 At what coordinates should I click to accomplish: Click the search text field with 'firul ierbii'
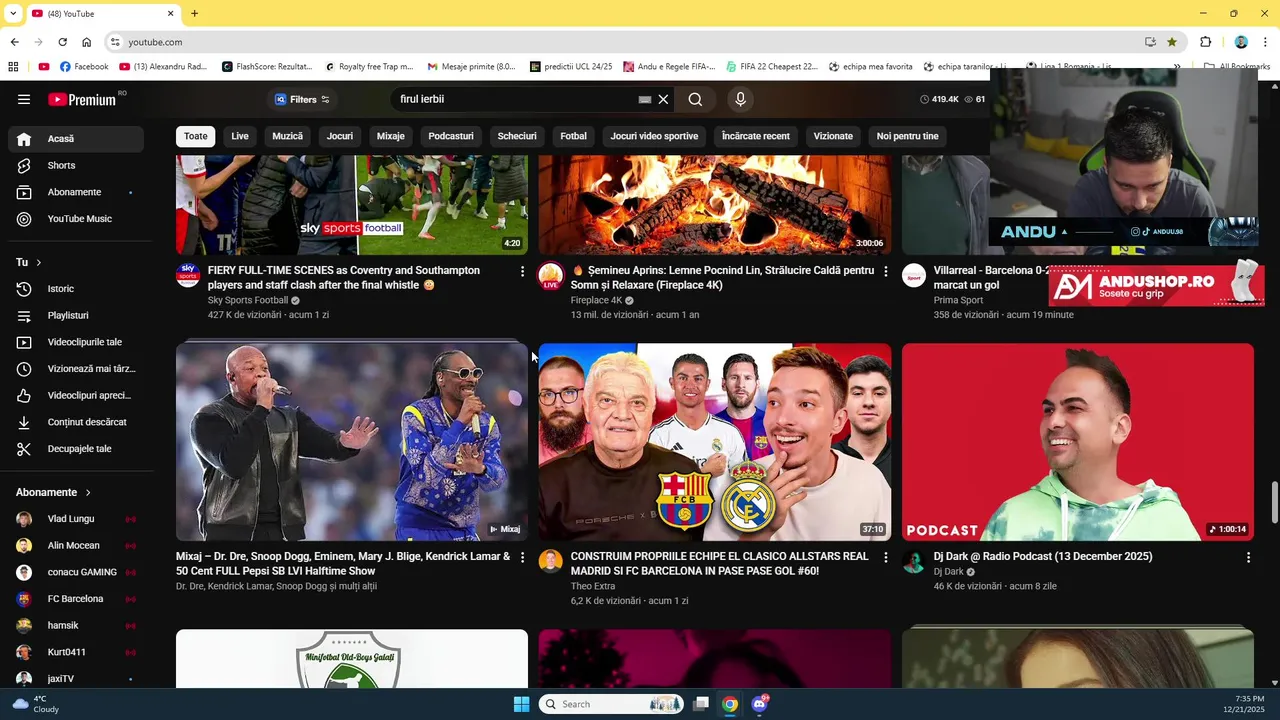point(515,99)
